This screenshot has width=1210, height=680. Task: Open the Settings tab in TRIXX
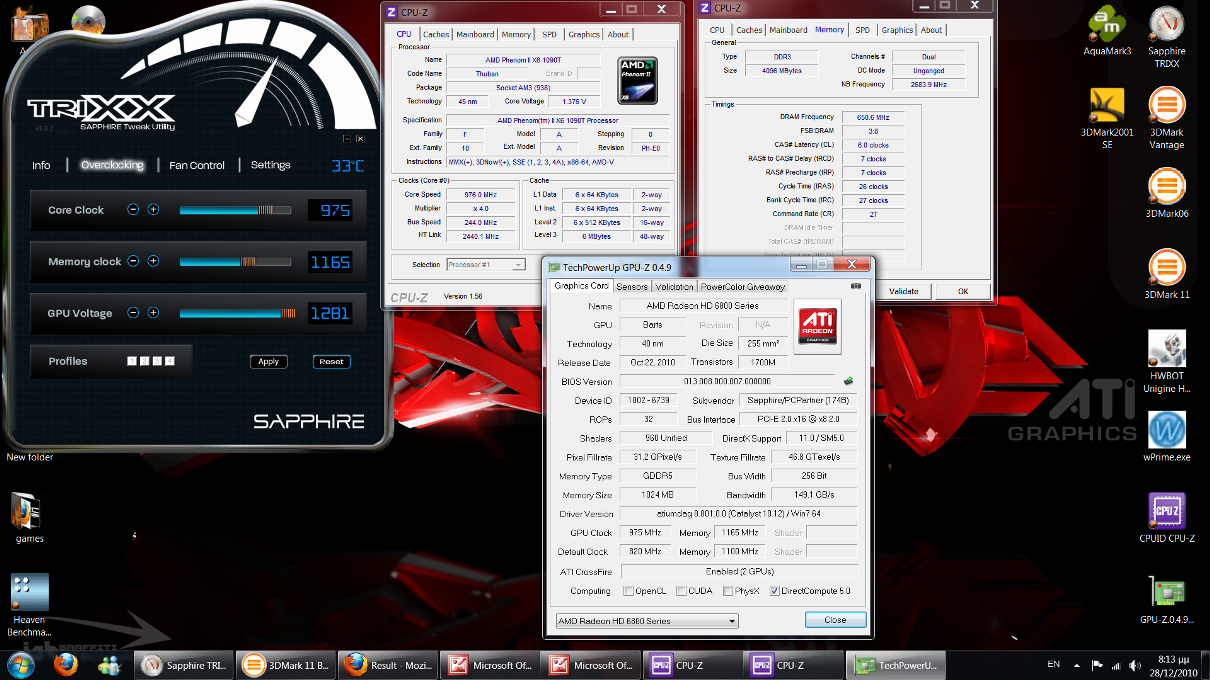(x=270, y=165)
